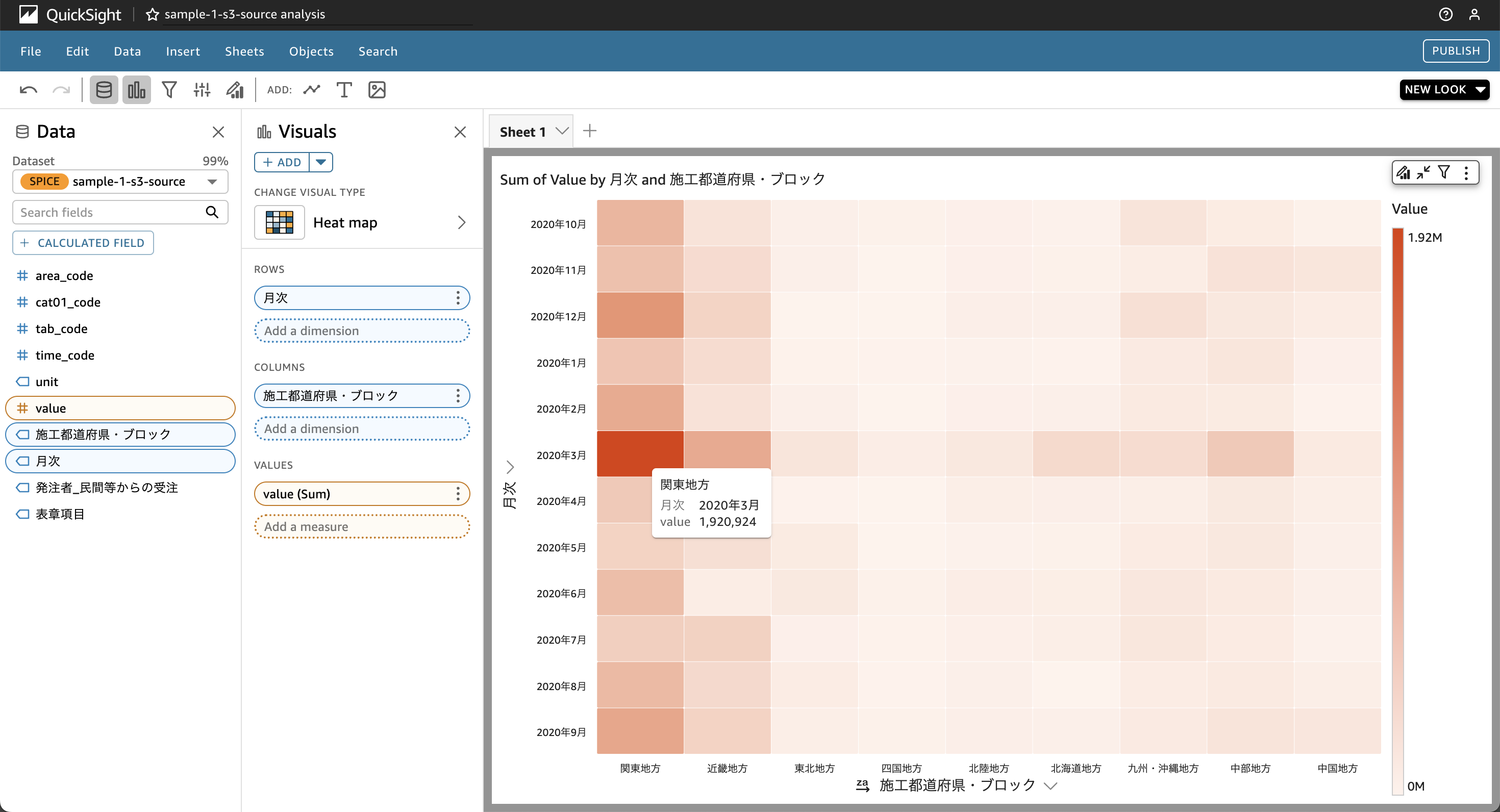Expand the visual type list chevron next to Heat map

click(x=462, y=222)
